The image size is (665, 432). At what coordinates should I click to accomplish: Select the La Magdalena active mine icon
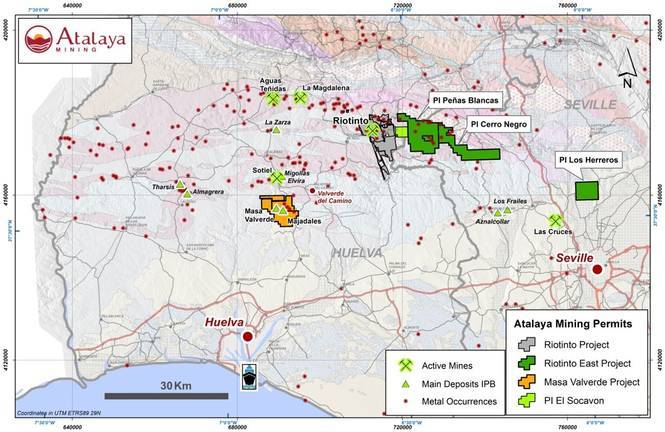(300, 97)
